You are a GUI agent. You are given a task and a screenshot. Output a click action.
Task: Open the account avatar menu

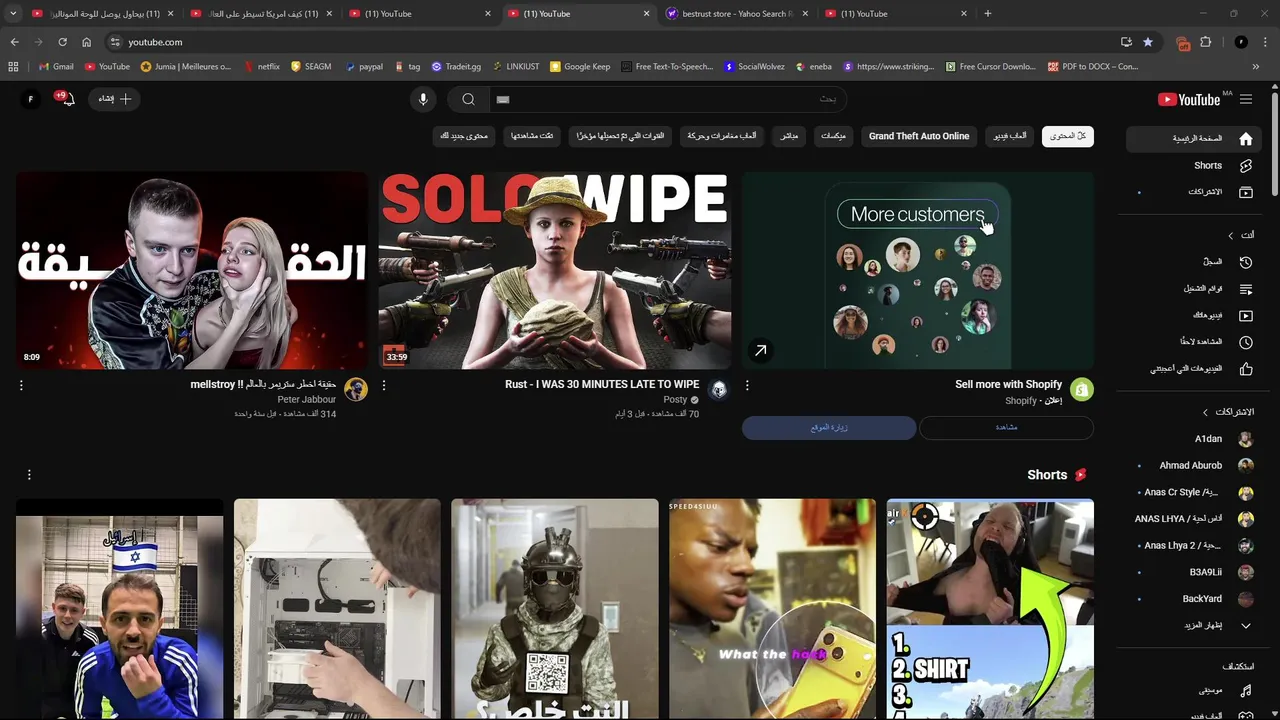point(31,99)
